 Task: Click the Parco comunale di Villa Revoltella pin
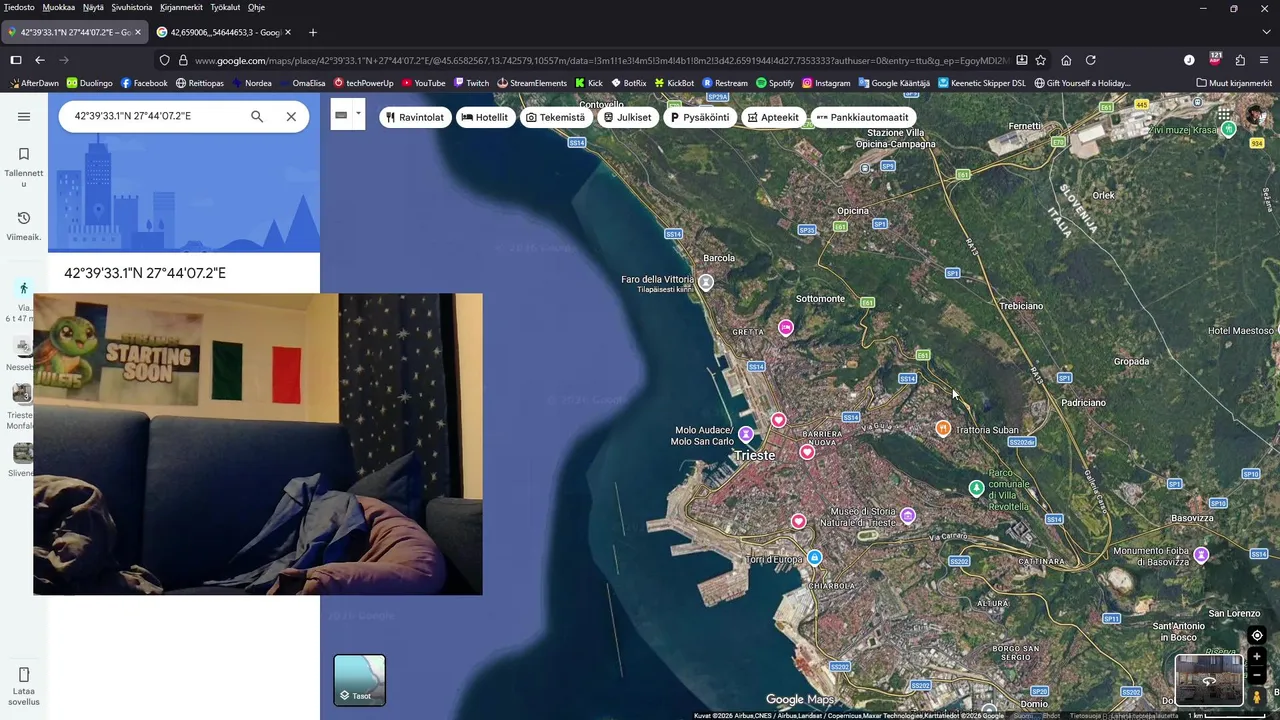977,488
